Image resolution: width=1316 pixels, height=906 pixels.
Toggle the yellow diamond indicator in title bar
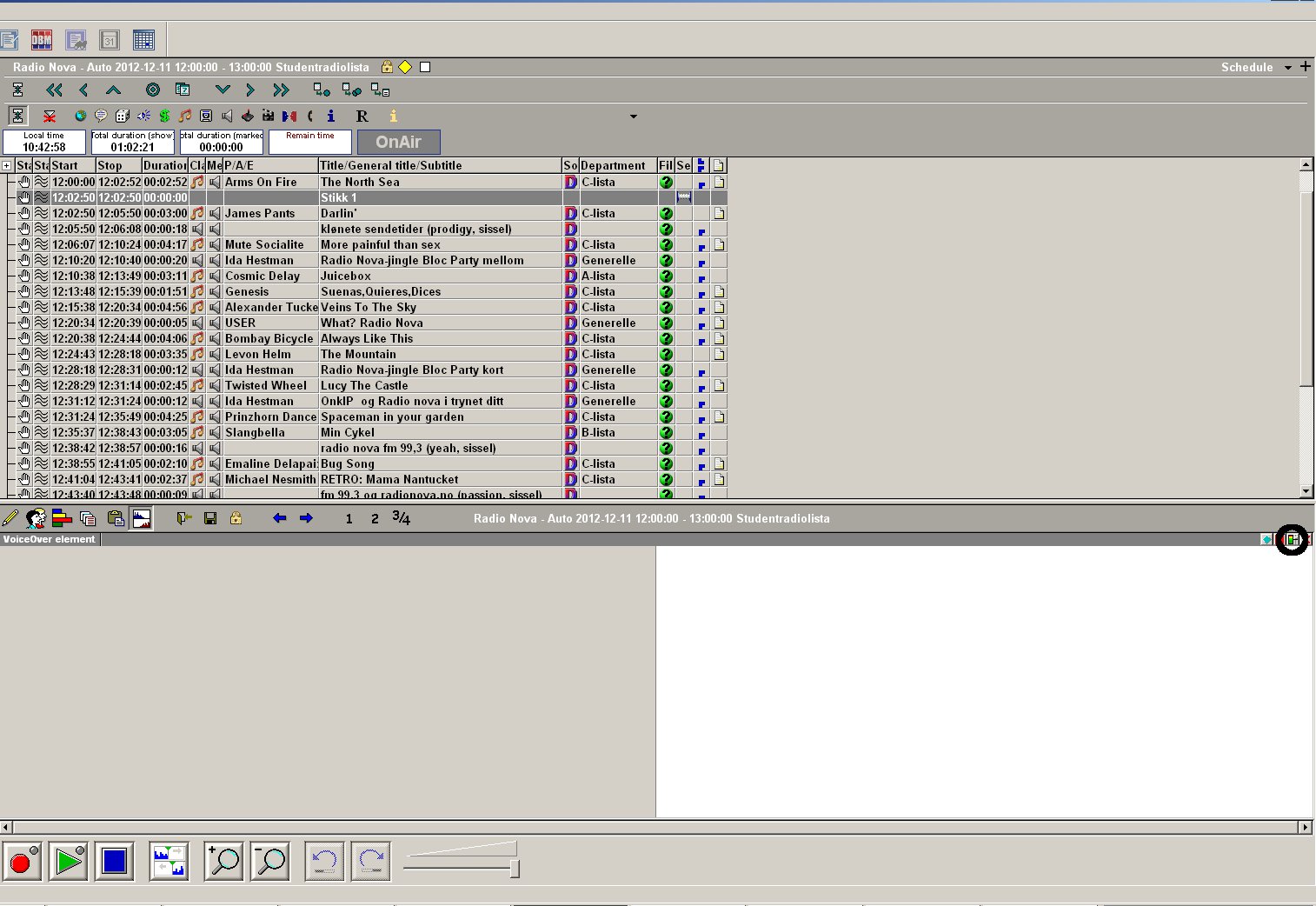click(x=405, y=67)
